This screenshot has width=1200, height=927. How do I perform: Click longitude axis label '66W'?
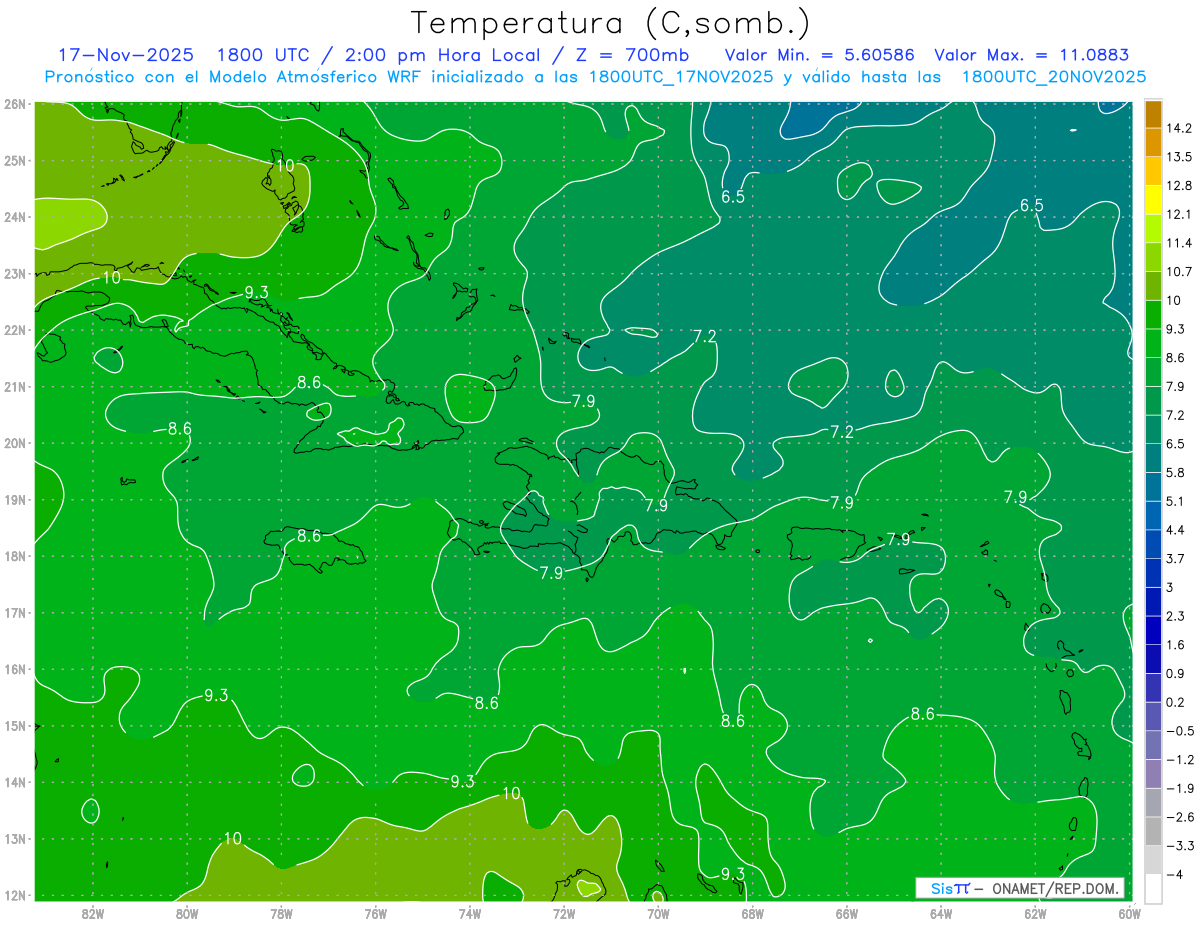click(x=847, y=913)
